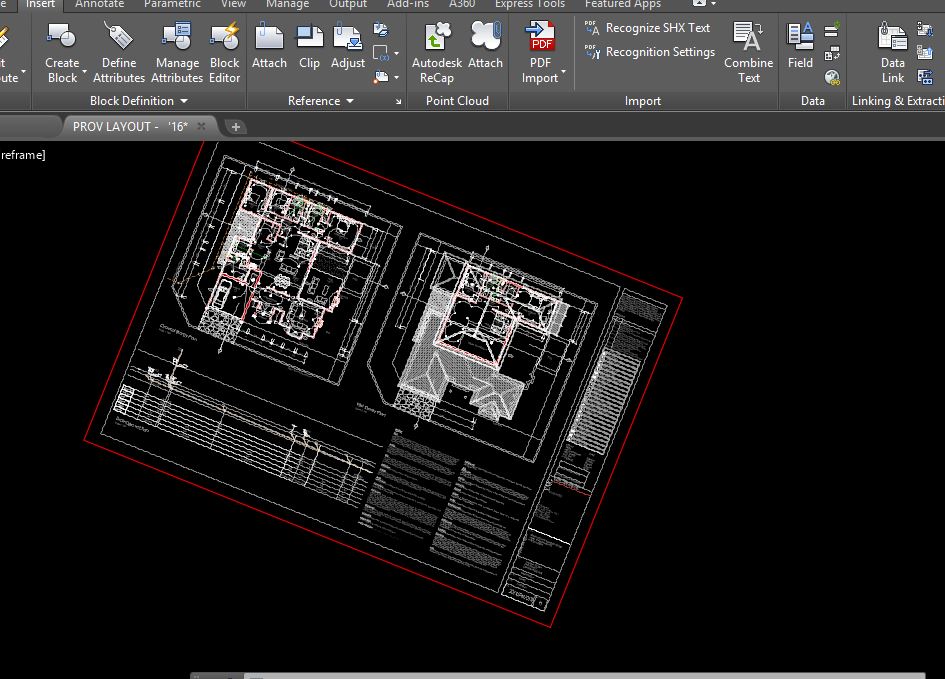945x679 pixels.
Task: Add a new drawing tab with plus button
Action: click(236, 126)
